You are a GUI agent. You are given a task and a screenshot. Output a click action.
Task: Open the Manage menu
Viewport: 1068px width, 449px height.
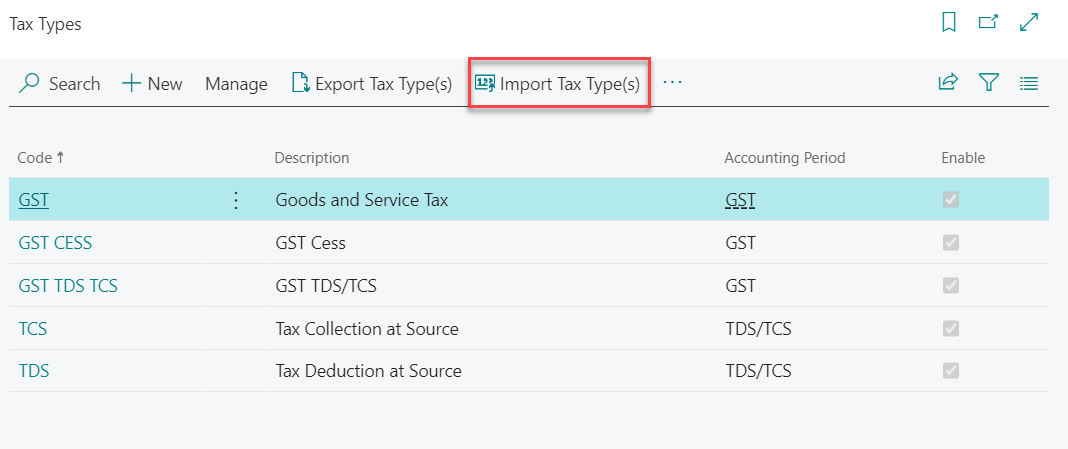click(236, 84)
